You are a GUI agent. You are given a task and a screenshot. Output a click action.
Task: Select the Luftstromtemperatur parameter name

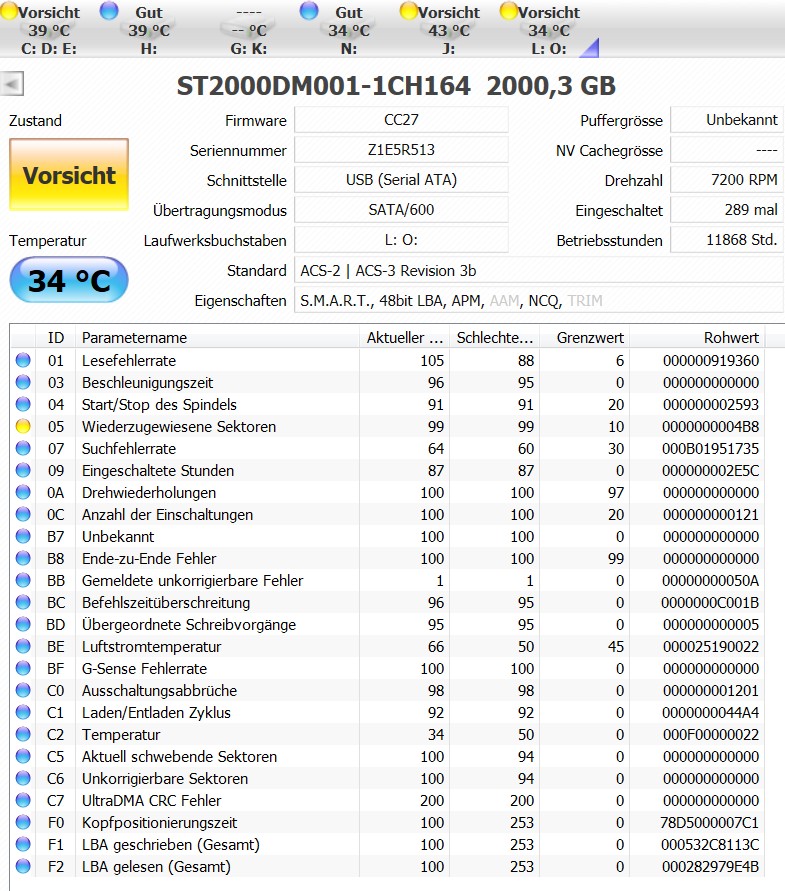point(152,647)
